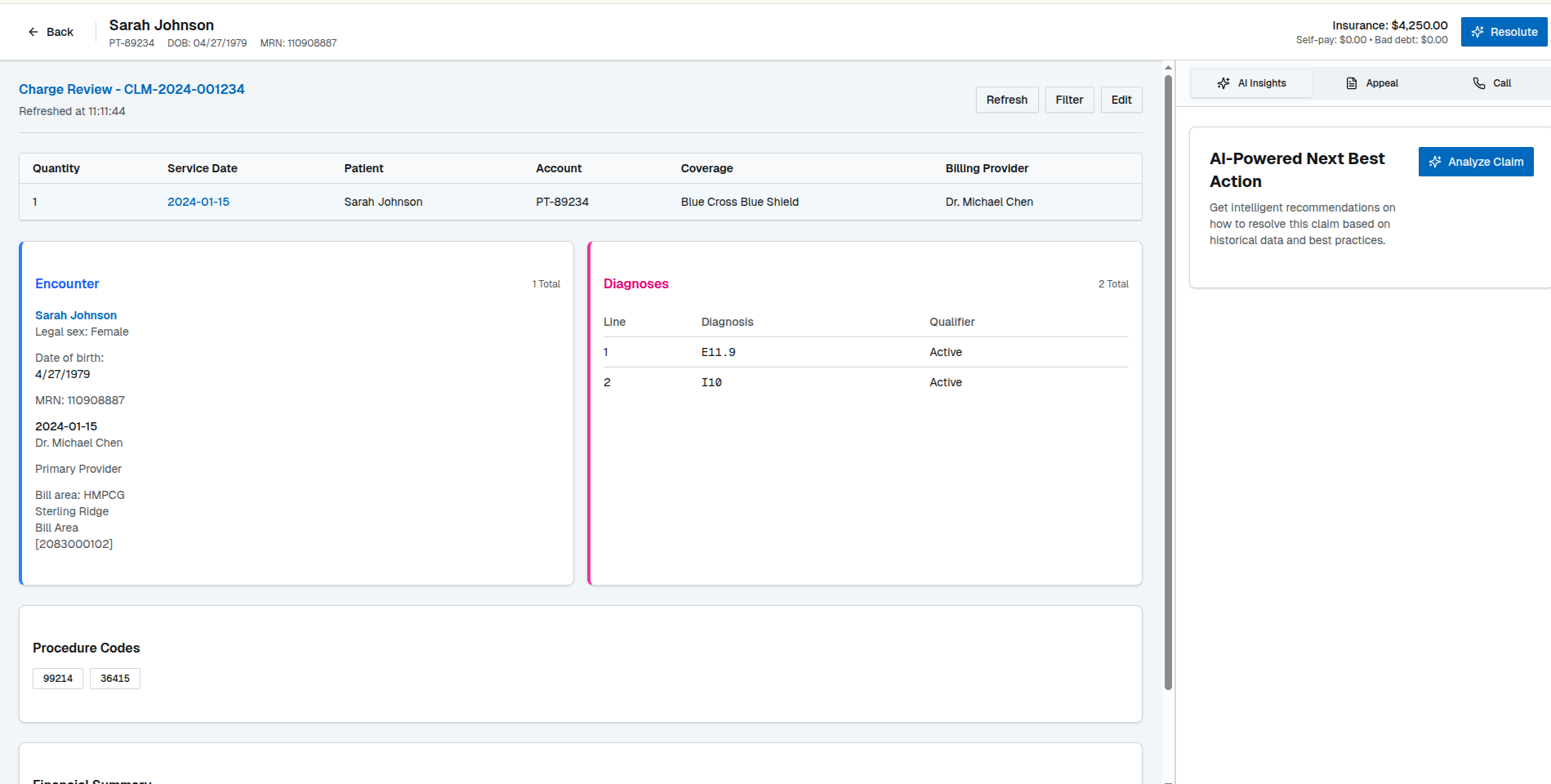Click the Blue Cross Blue Shield coverage cell

(740, 202)
